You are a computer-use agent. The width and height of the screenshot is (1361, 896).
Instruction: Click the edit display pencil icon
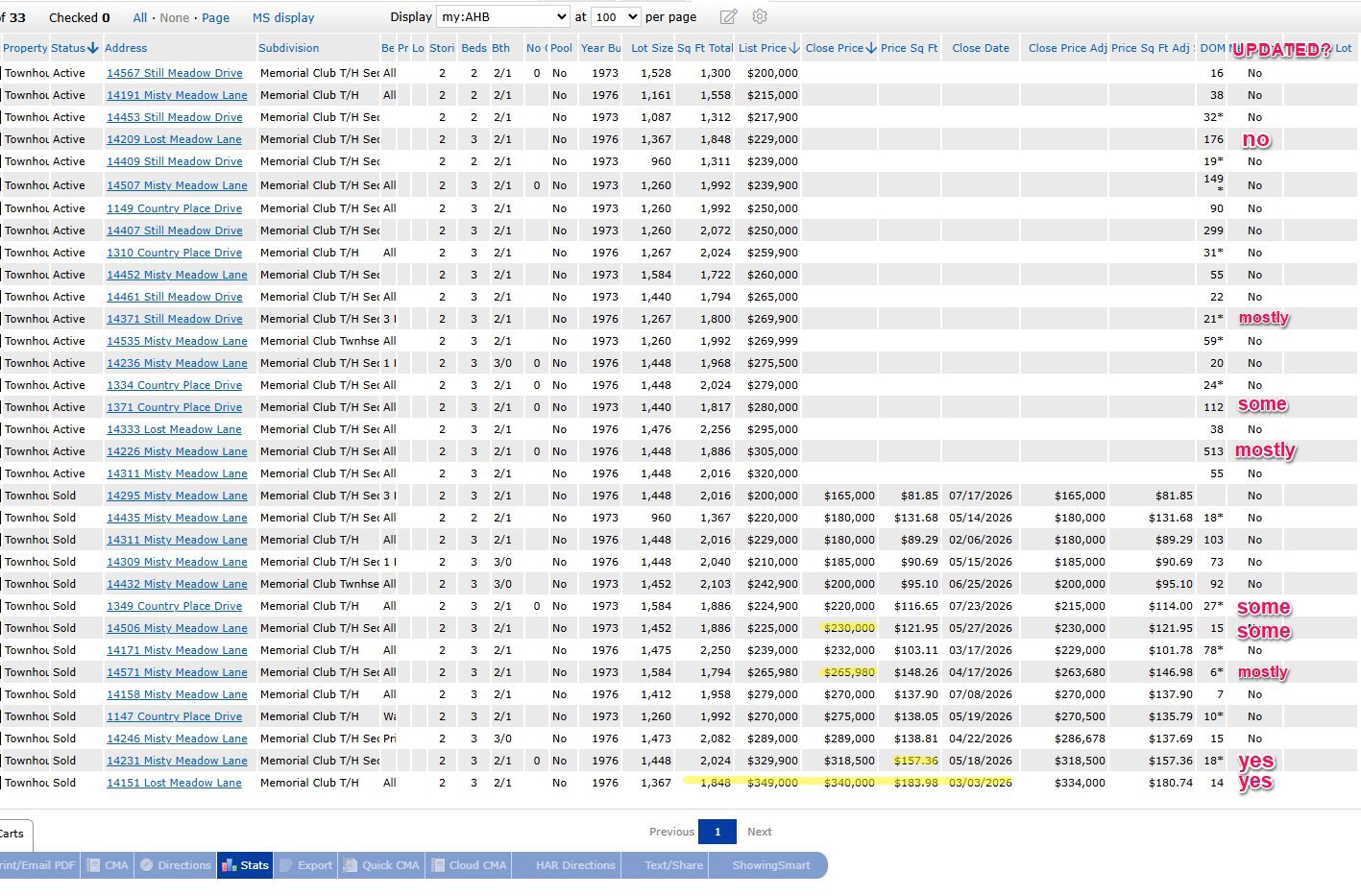729,17
